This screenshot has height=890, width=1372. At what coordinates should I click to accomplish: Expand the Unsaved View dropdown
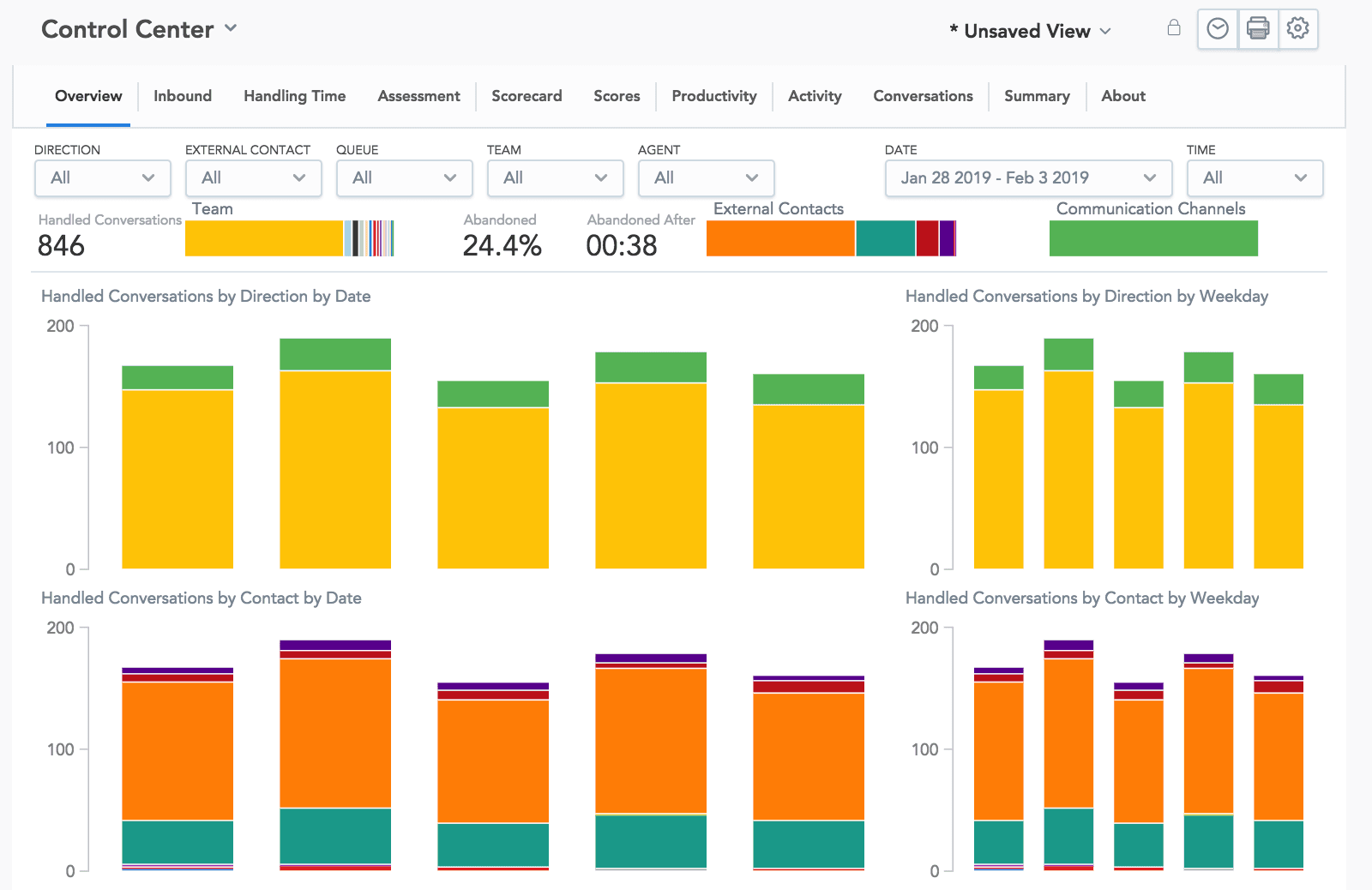pos(1104,31)
